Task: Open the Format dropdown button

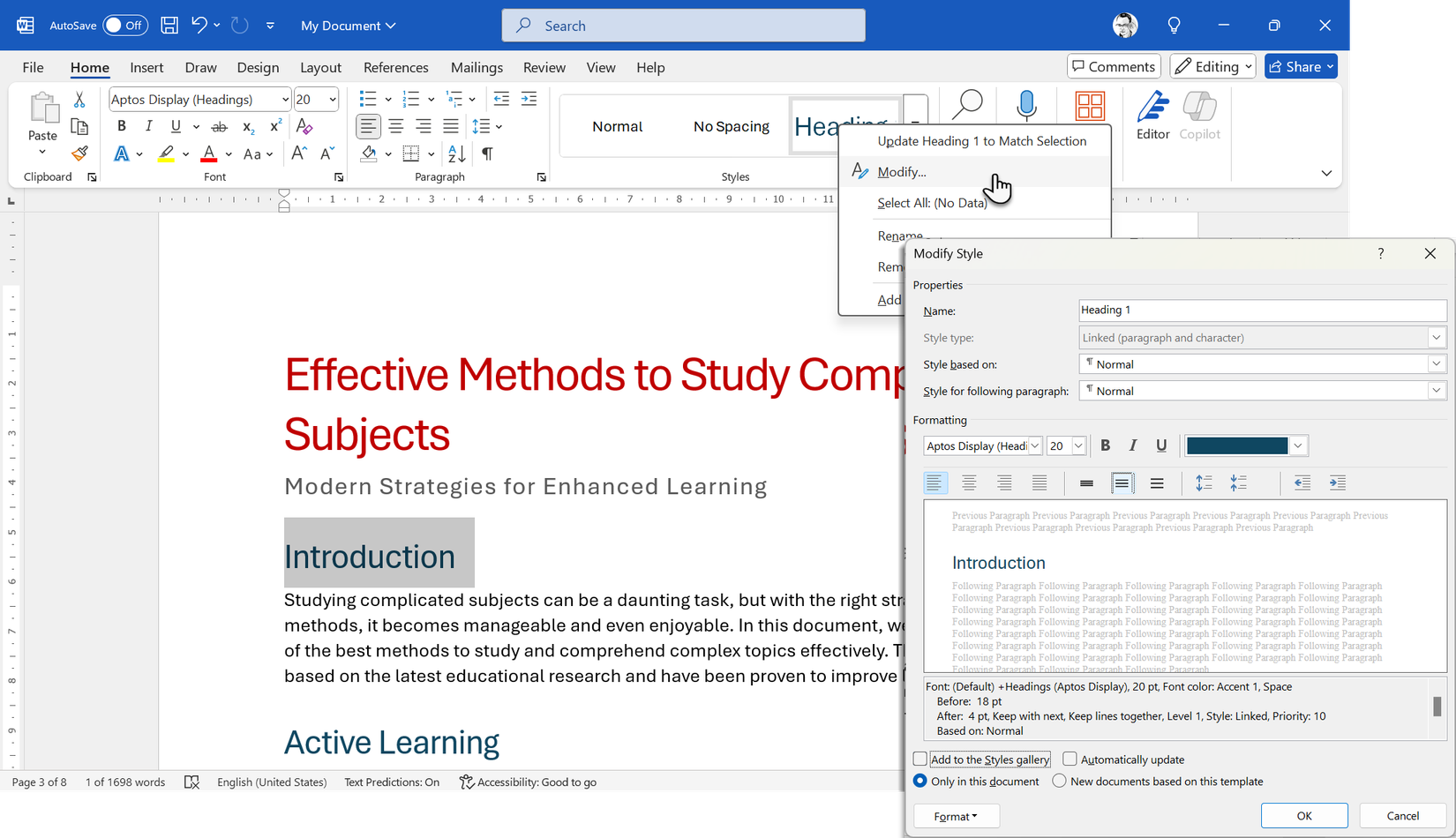Action: [957, 816]
